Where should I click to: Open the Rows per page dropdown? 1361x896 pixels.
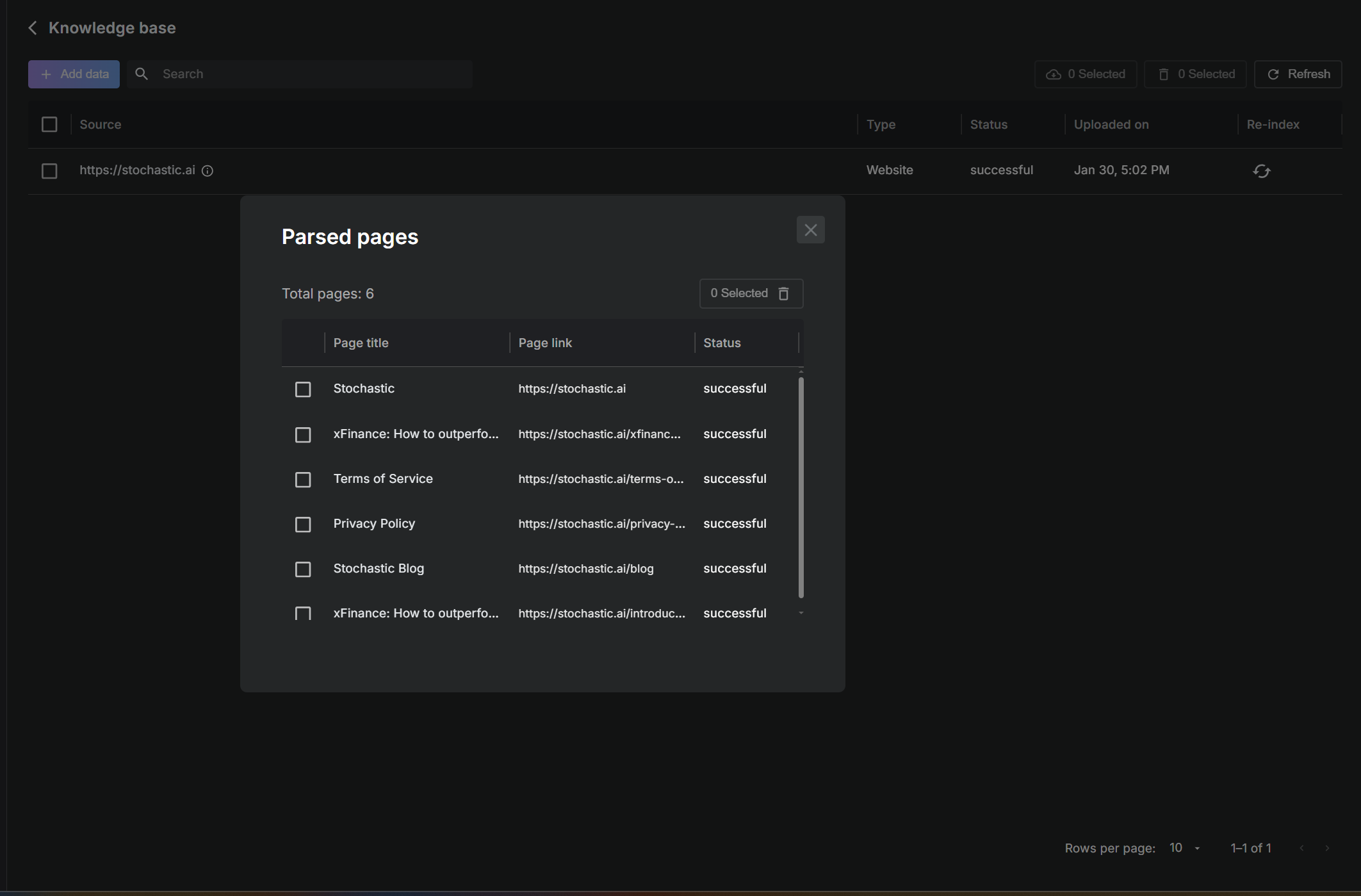[1185, 848]
